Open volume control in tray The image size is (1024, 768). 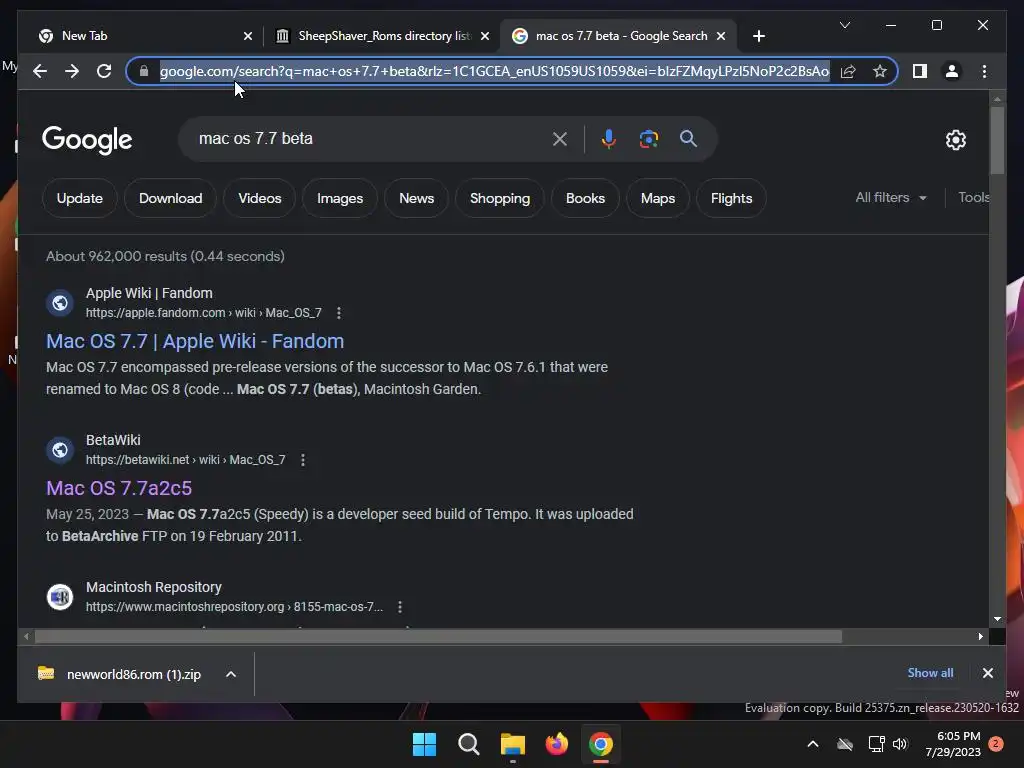pyautogui.click(x=900, y=744)
